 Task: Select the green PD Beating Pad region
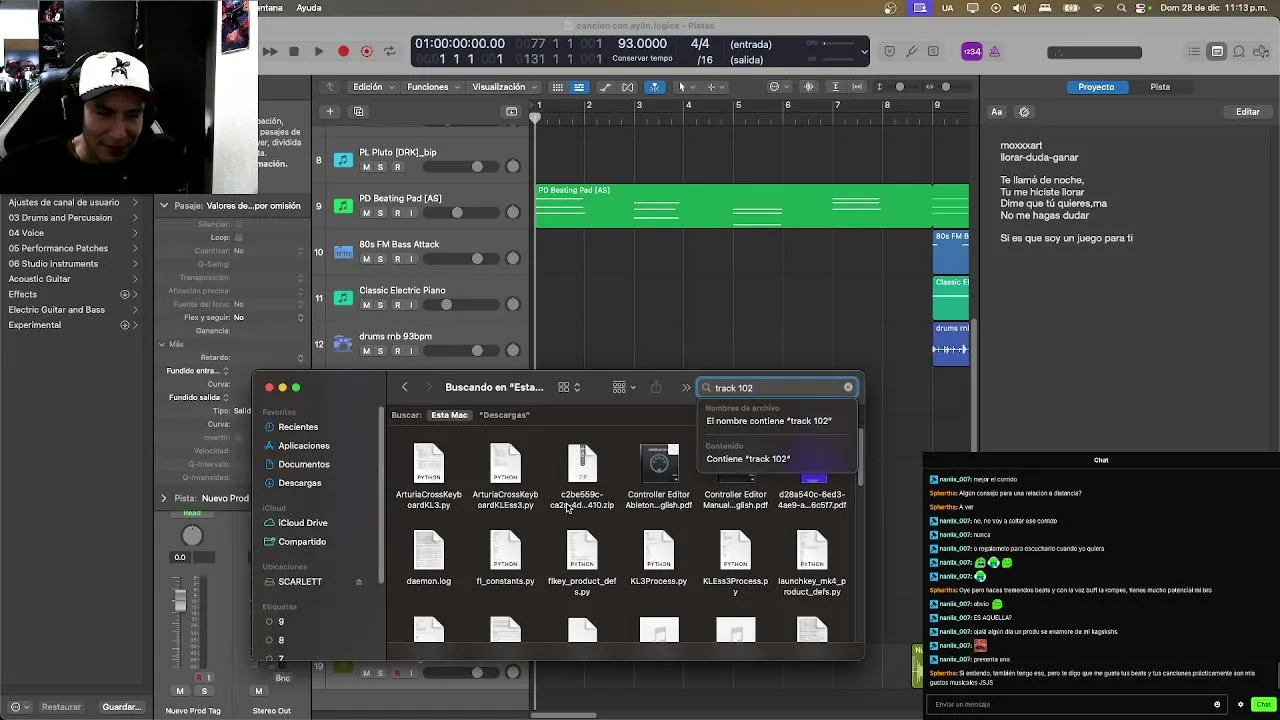coord(751,206)
